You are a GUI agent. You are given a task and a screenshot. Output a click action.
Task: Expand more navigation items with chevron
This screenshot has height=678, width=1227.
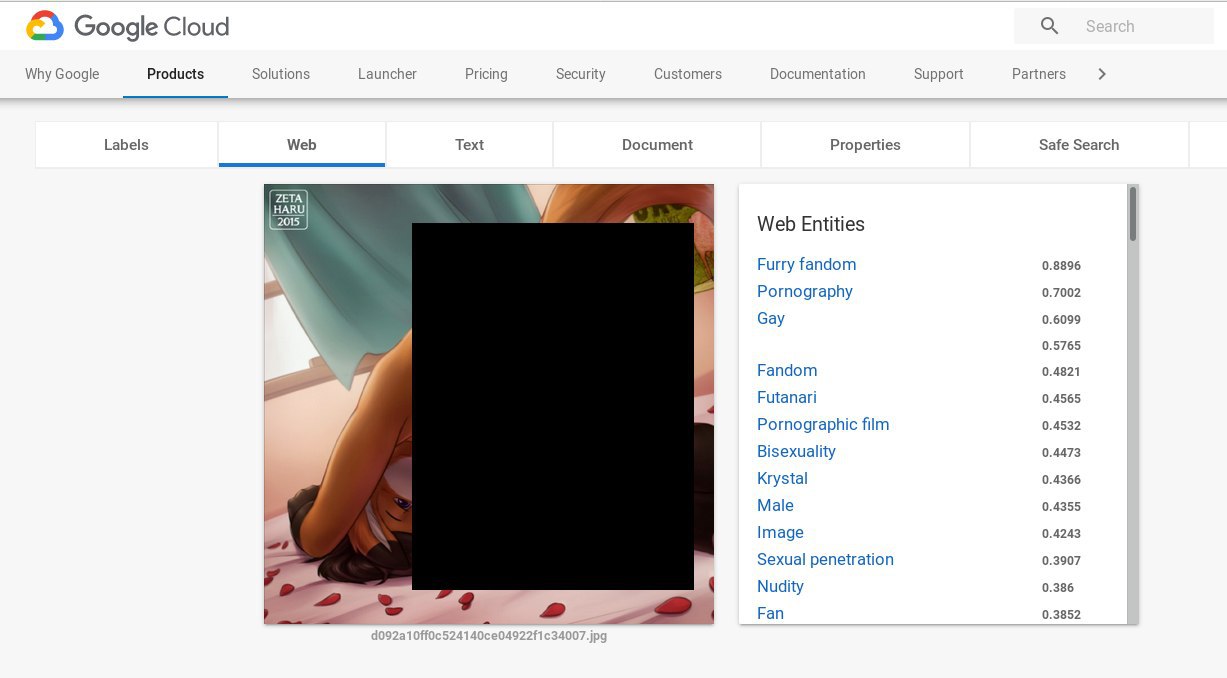[x=1102, y=74]
